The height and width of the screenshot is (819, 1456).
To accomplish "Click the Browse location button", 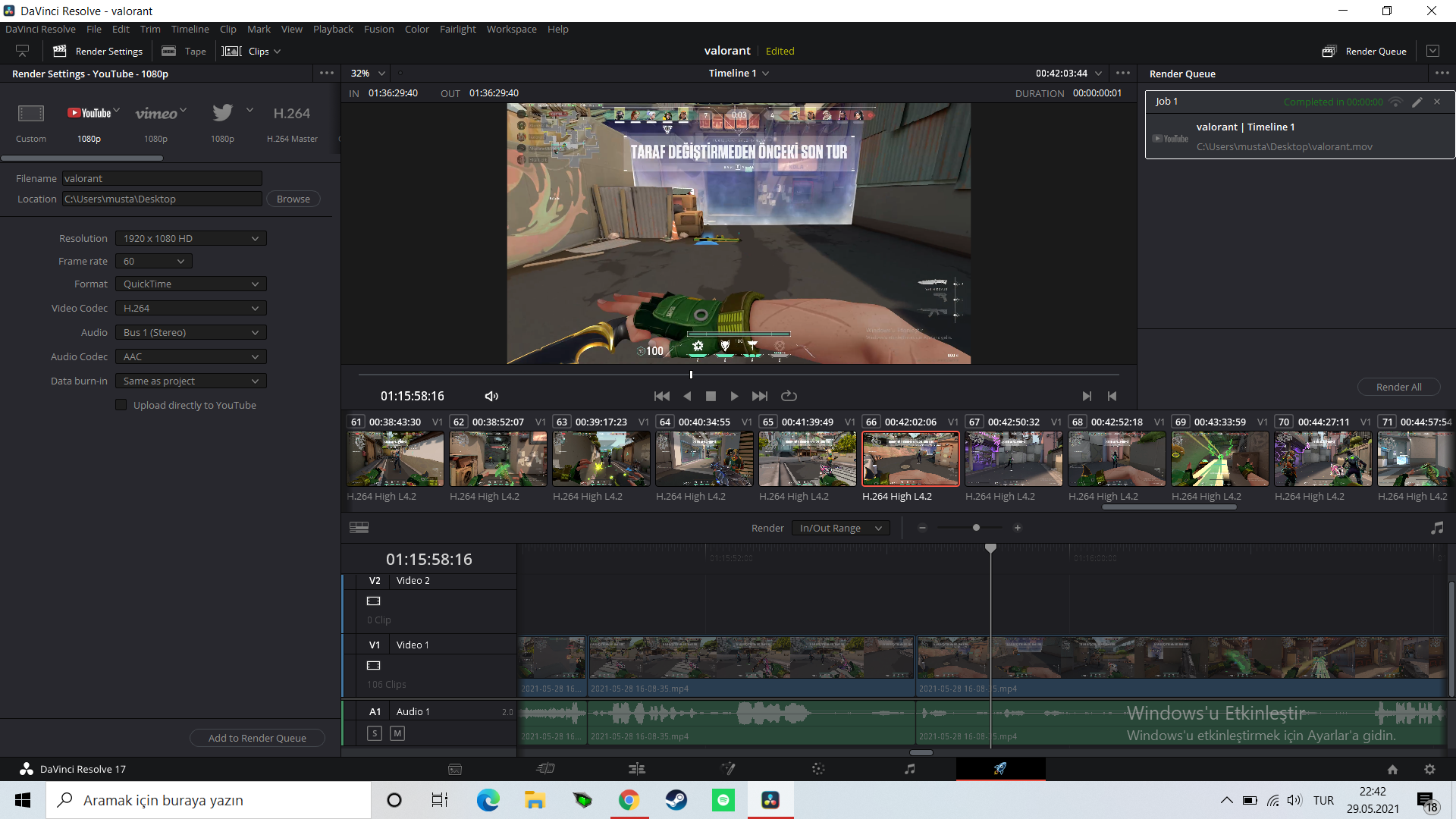I will tap(293, 199).
